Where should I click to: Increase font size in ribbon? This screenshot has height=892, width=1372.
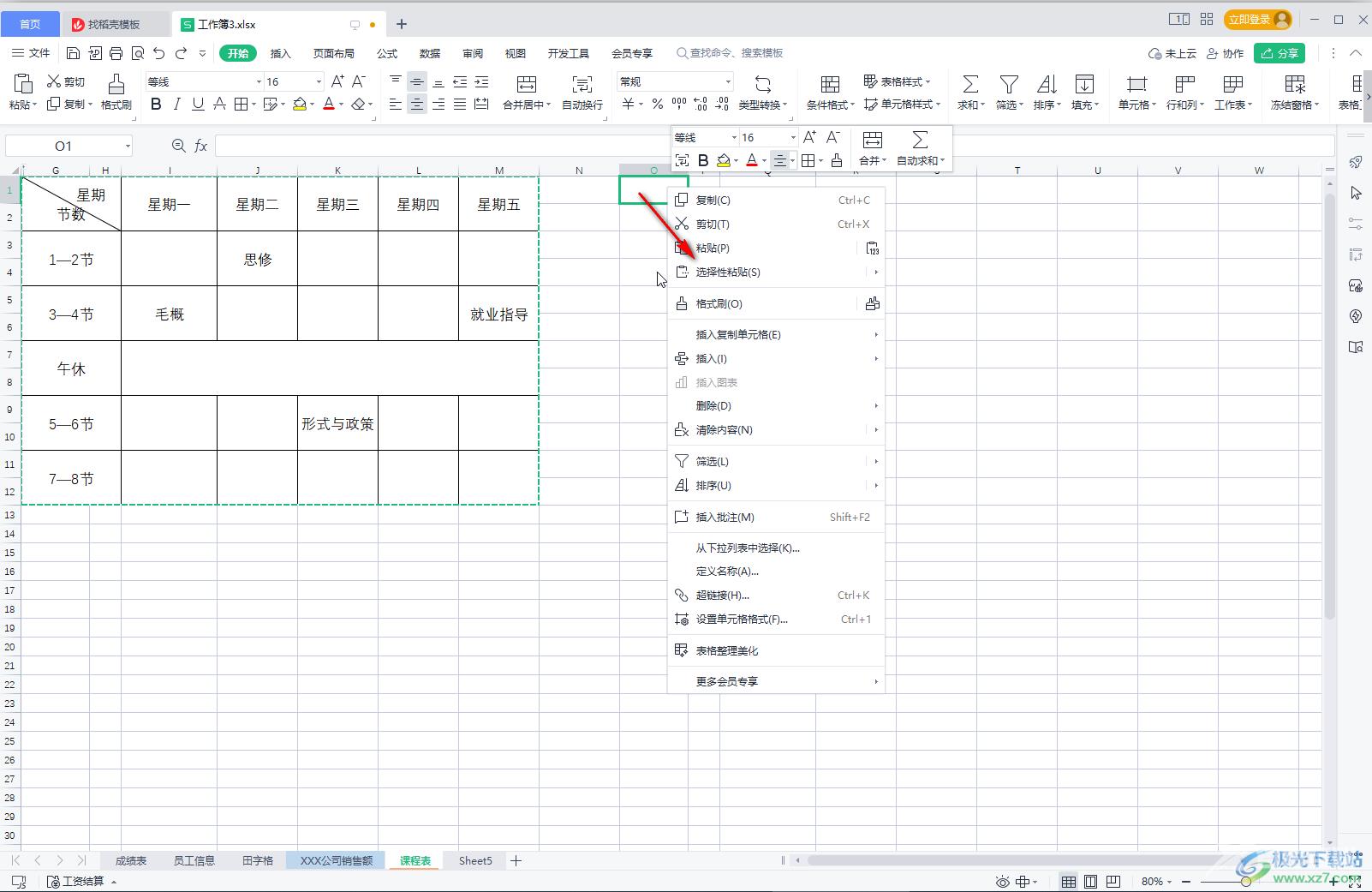337,81
